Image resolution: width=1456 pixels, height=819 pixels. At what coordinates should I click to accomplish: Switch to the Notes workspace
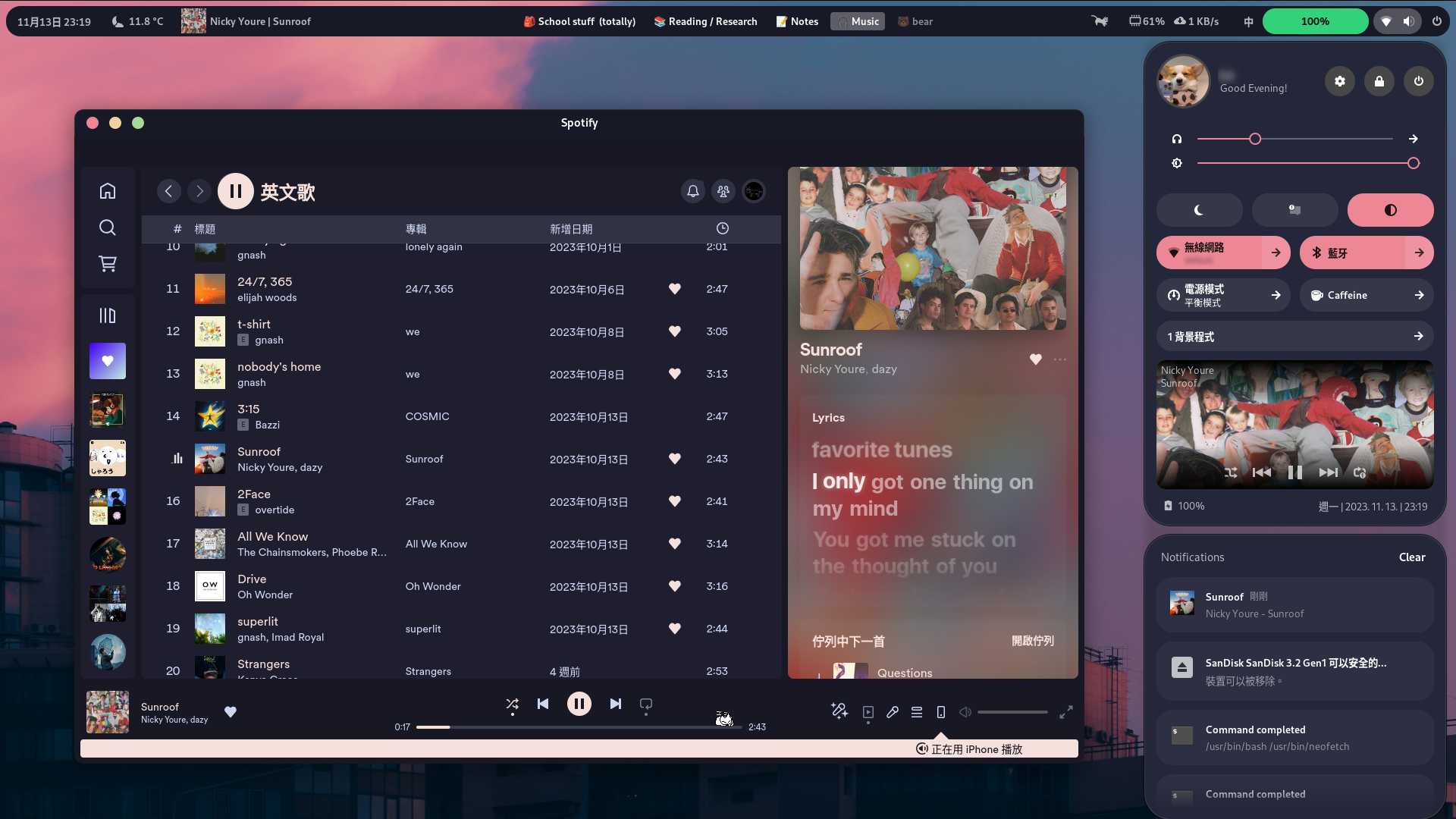coord(797,21)
